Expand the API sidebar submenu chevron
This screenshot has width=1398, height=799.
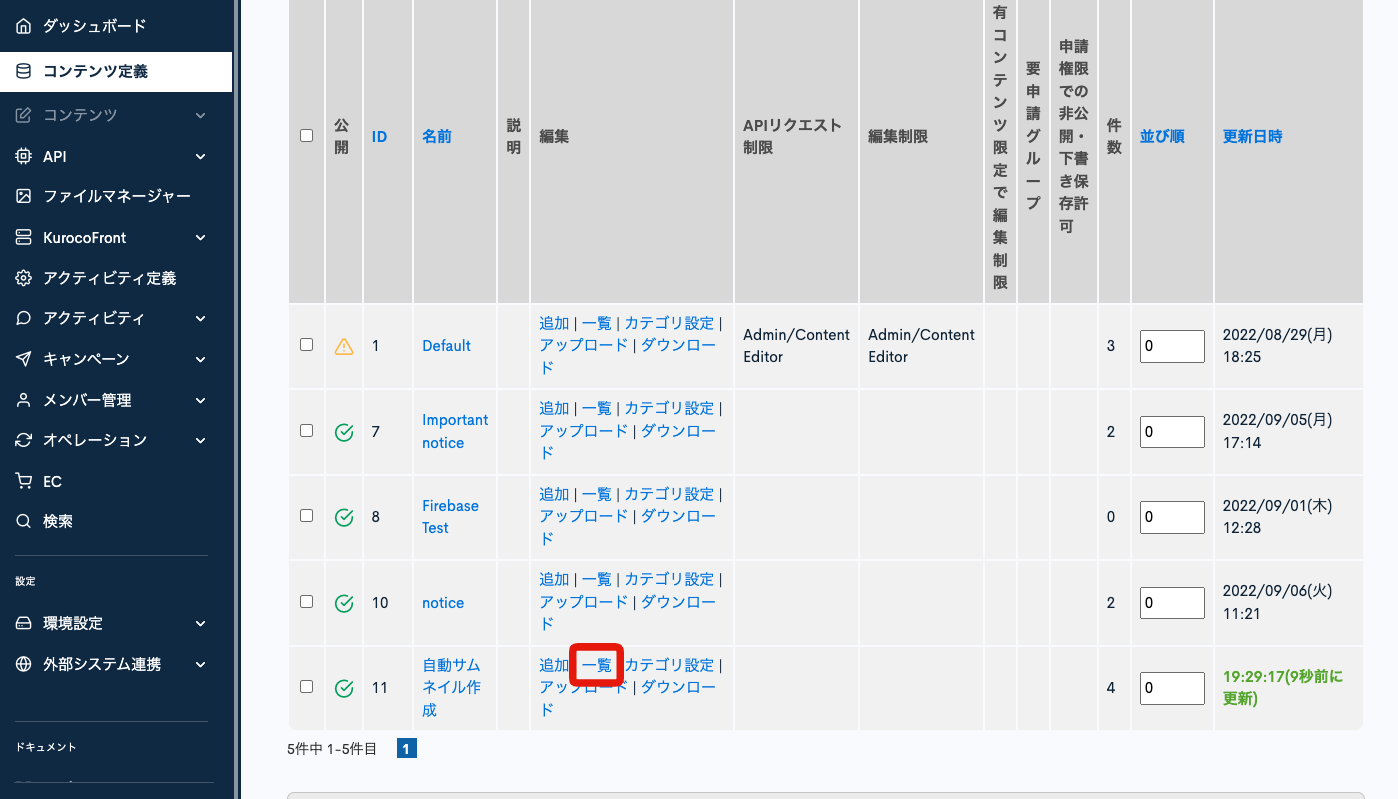click(x=201, y=157)
